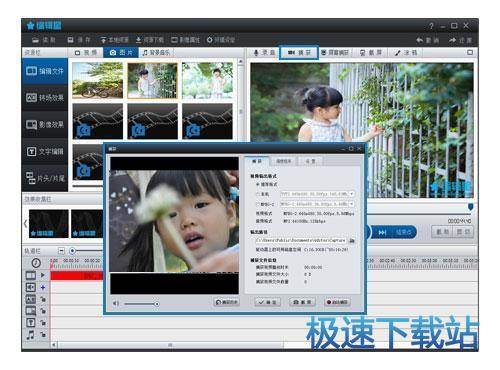The height and width of the screenshot is (370, 500).
Task: Select the pencil Doodle tab above preview
Action: tap(406, 53)
